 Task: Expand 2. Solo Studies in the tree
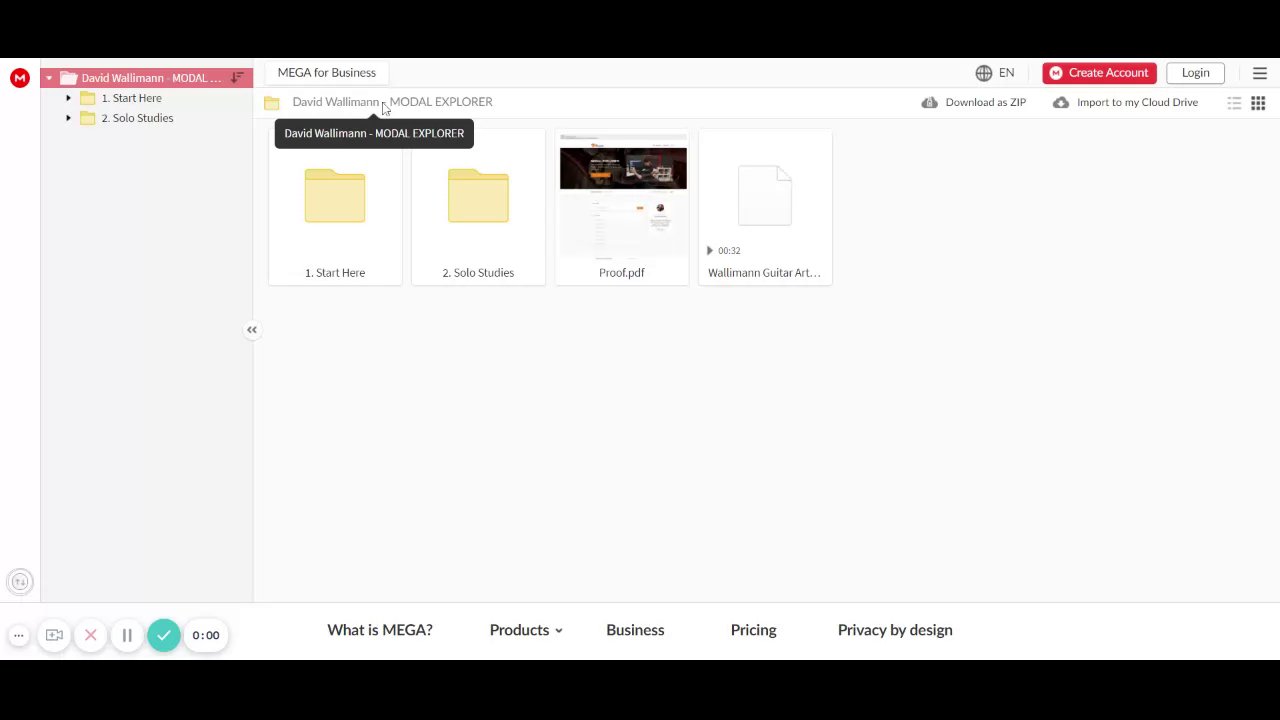click(x=68, y=118)
